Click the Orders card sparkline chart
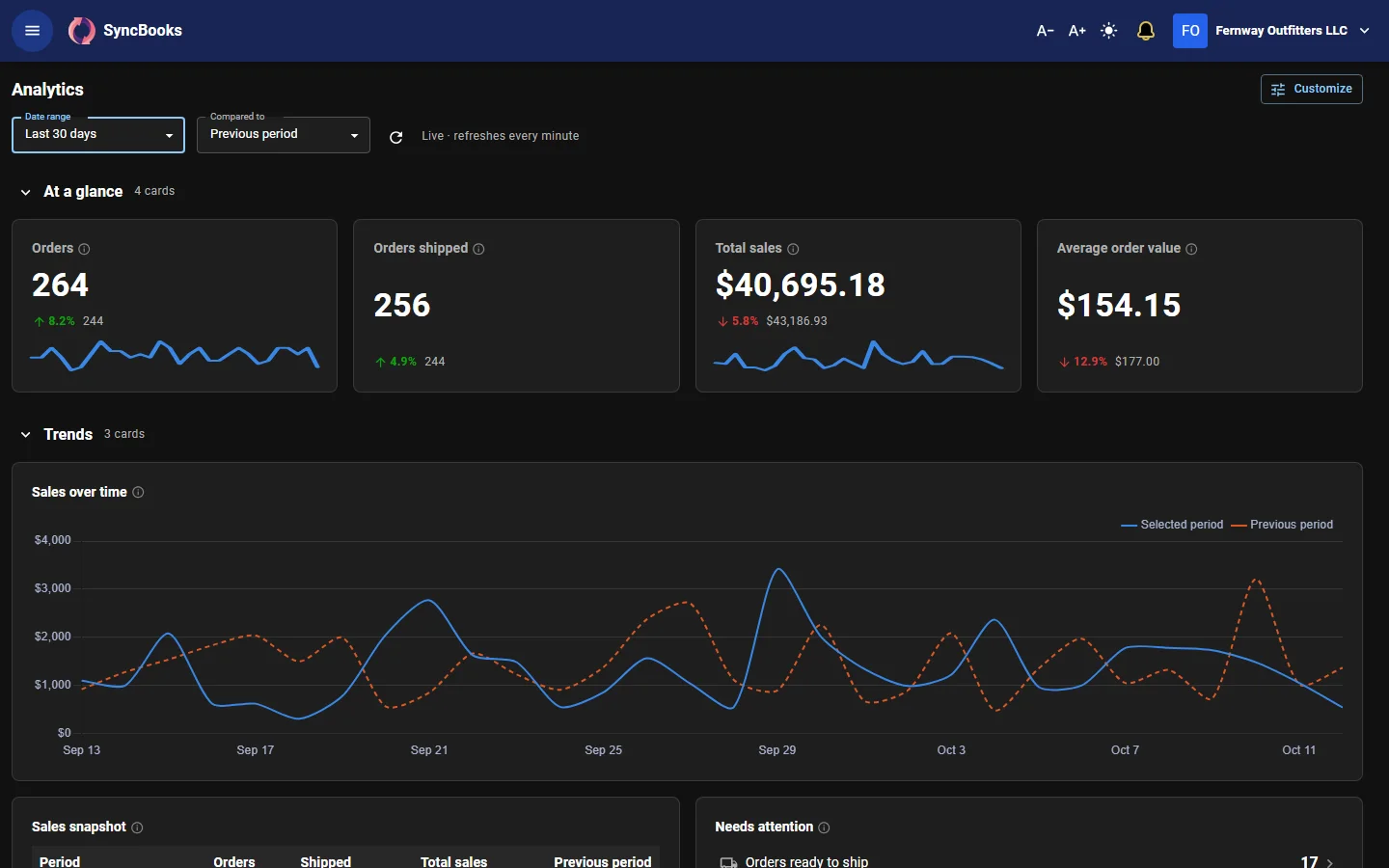1389x868 pixels. (175, 355)
